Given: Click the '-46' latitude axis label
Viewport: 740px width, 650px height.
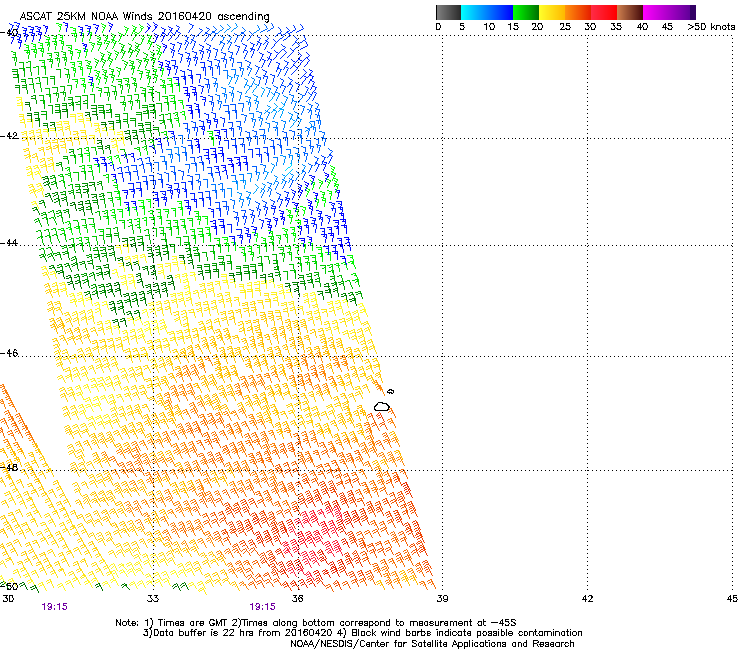Looking at the screenshot, I should click(9, 353).
